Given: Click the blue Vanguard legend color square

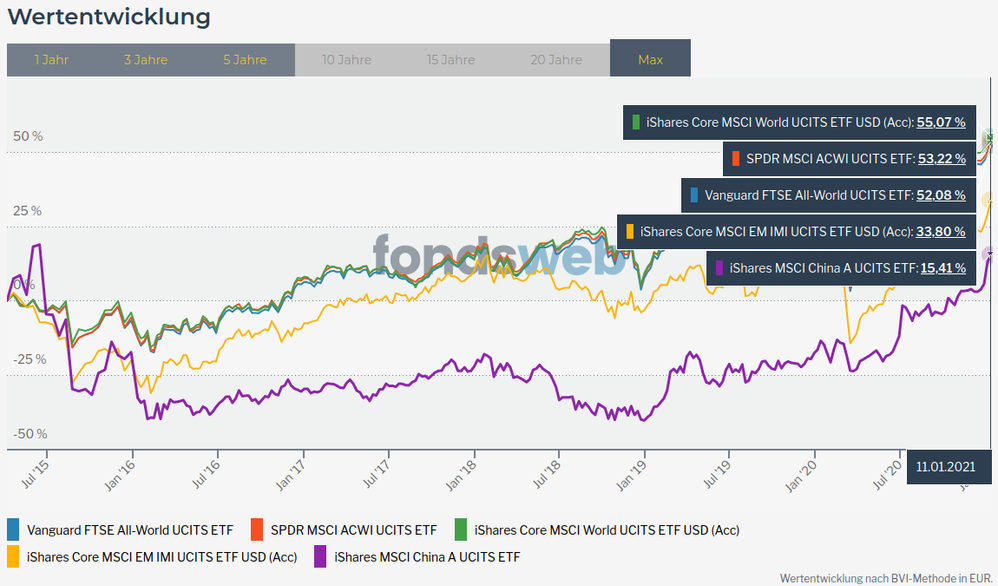Looking at the screenshot, I should click(14, 529).
